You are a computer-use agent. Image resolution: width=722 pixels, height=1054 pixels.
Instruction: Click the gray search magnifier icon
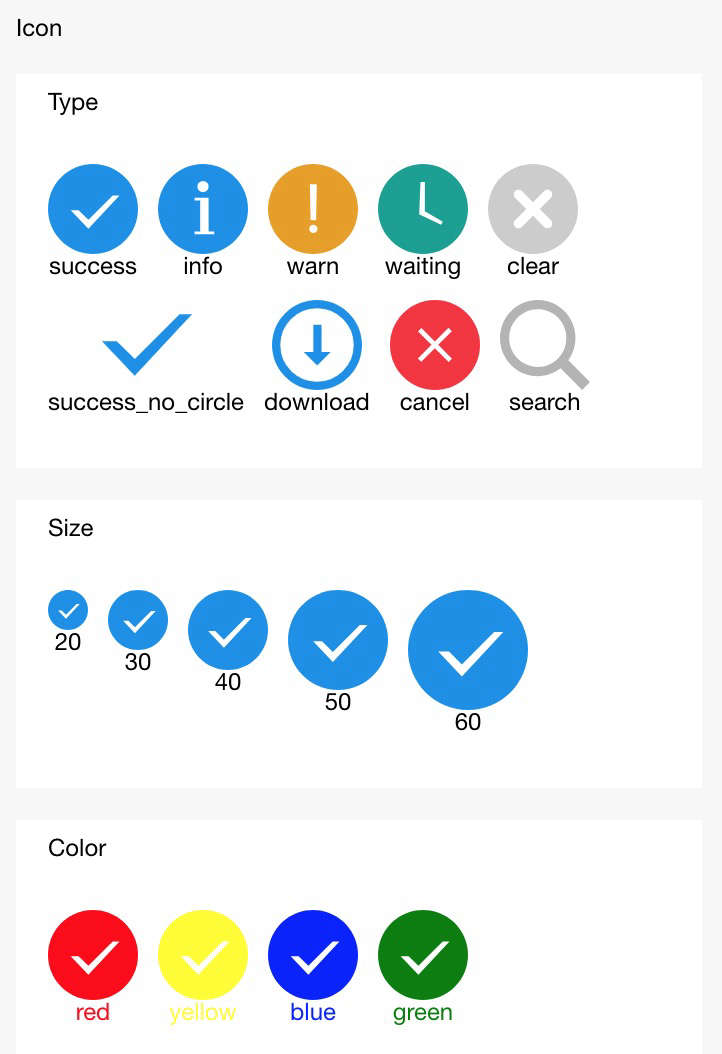[545, 345]
